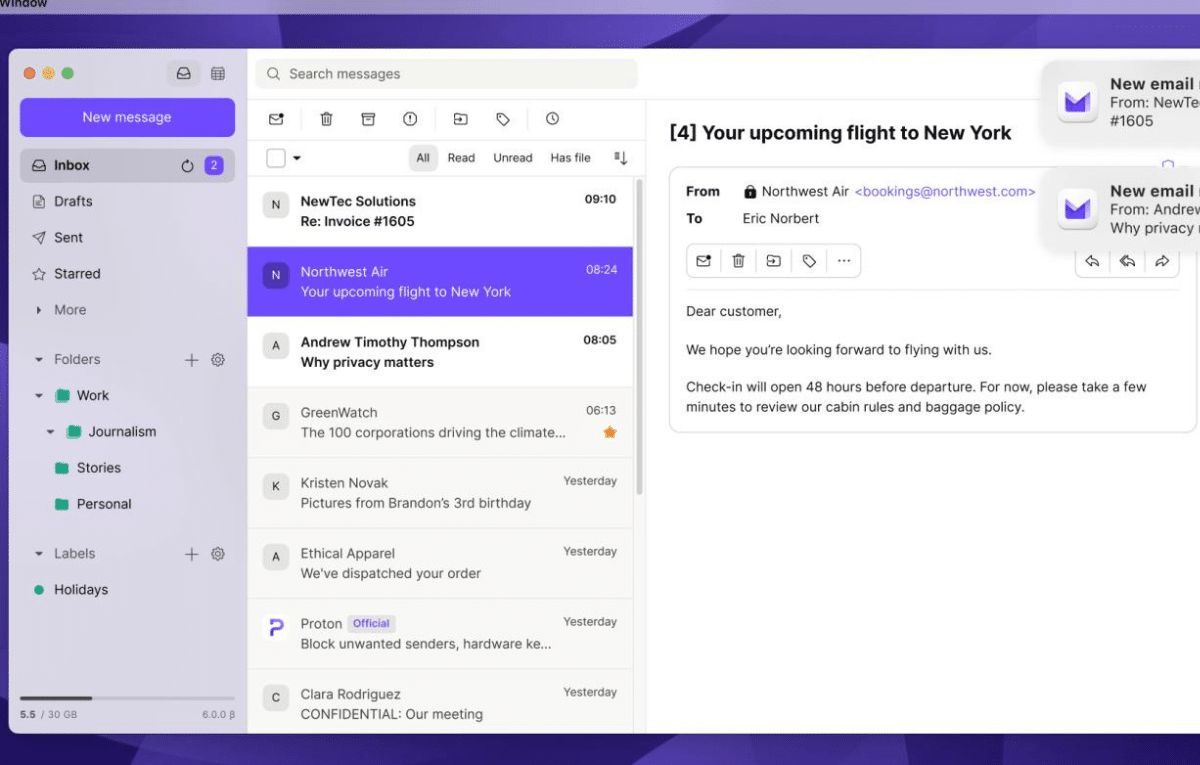1200x765 pixels.
Task: Tick the select-all messages checkbox
Action: point(276,158)
